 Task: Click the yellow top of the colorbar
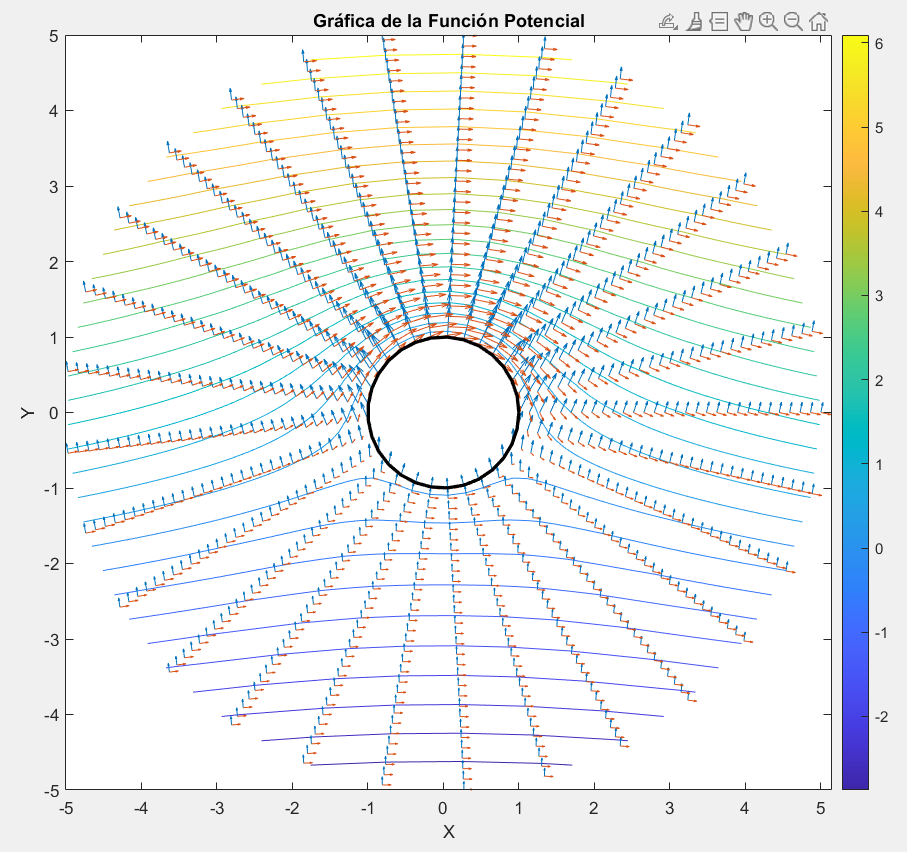click(855, 45)
